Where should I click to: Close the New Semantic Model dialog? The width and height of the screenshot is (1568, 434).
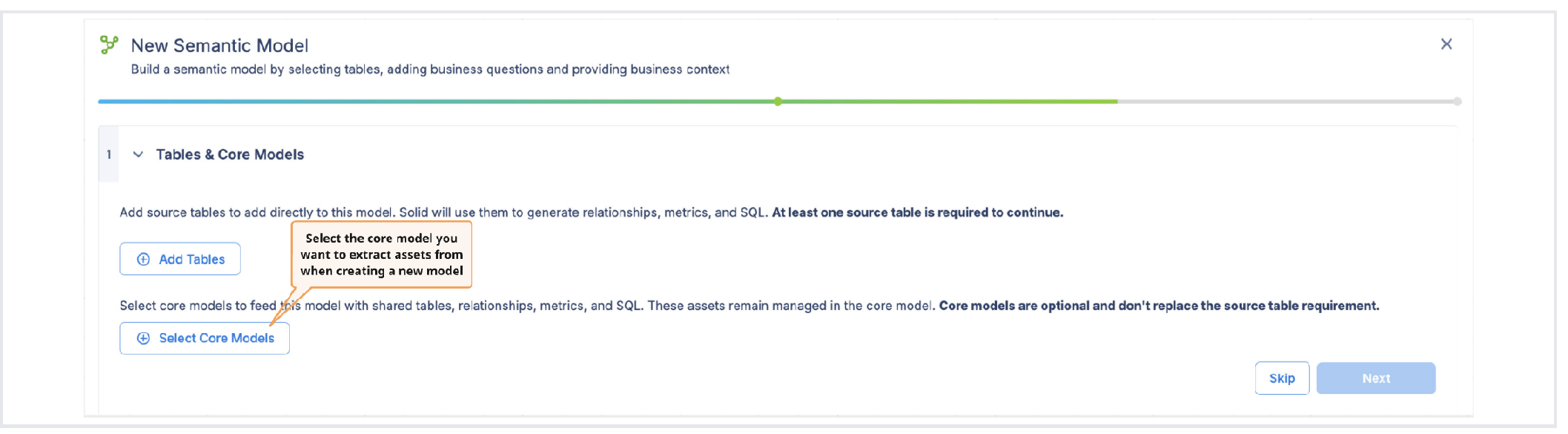1446,44
